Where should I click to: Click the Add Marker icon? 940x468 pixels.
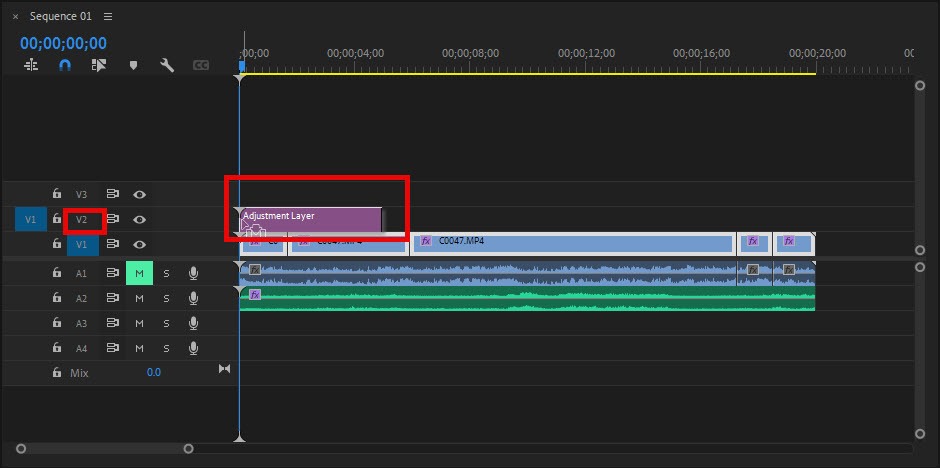(133, 65)
